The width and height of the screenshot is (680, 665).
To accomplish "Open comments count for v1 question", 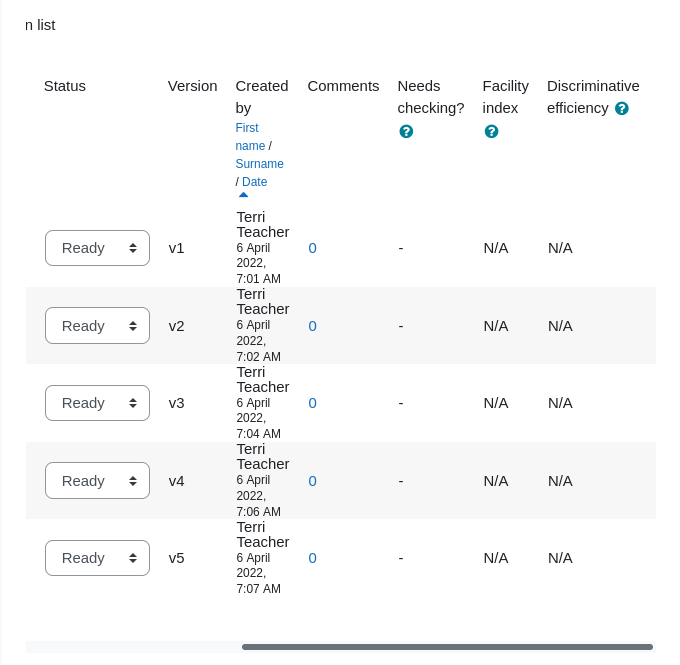I will click(312, 248).
